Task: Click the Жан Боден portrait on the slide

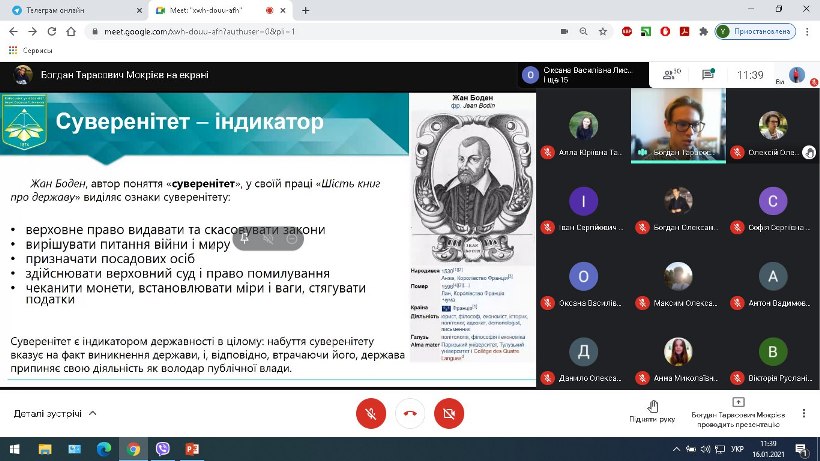Action: (472, 186)
